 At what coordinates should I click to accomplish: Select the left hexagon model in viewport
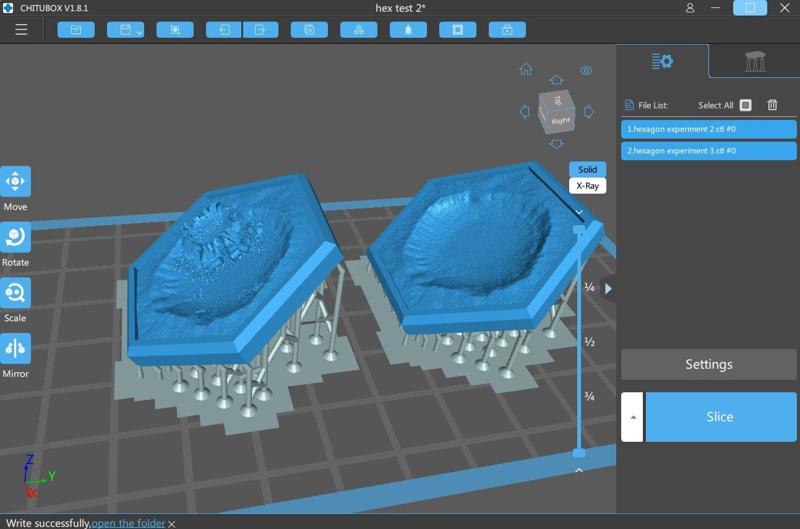(x=235, y=270)
